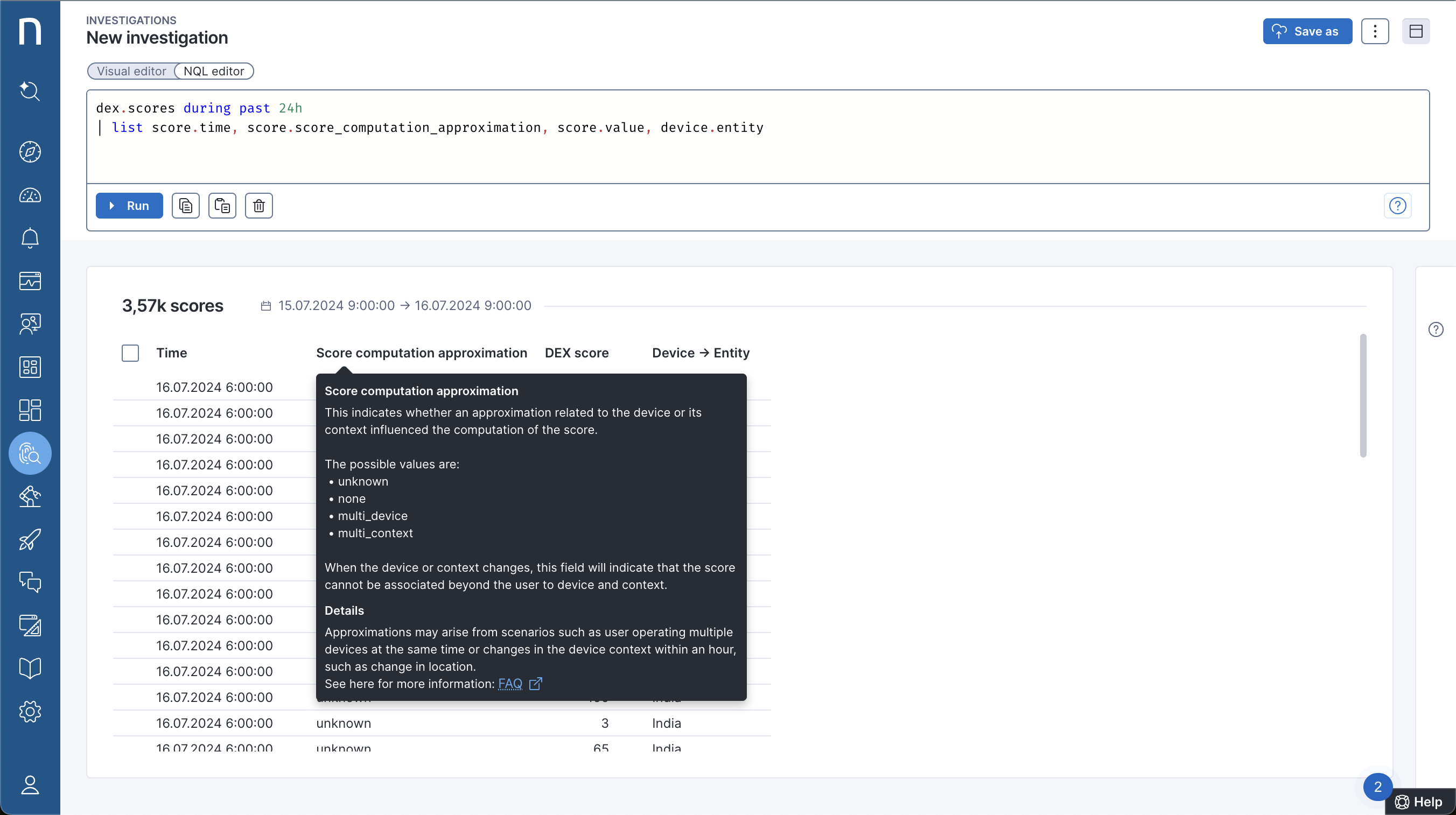Click the rocket icon in sidebar

point(30,540)
